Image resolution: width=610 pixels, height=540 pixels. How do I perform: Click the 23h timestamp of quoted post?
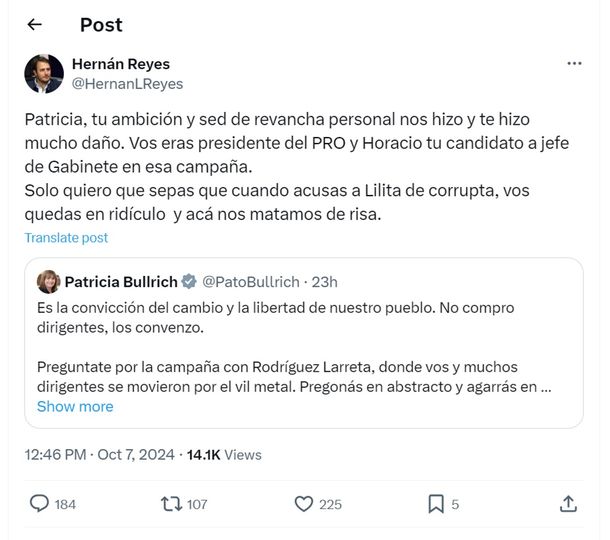pyautogui.click(x=324, y=282)
